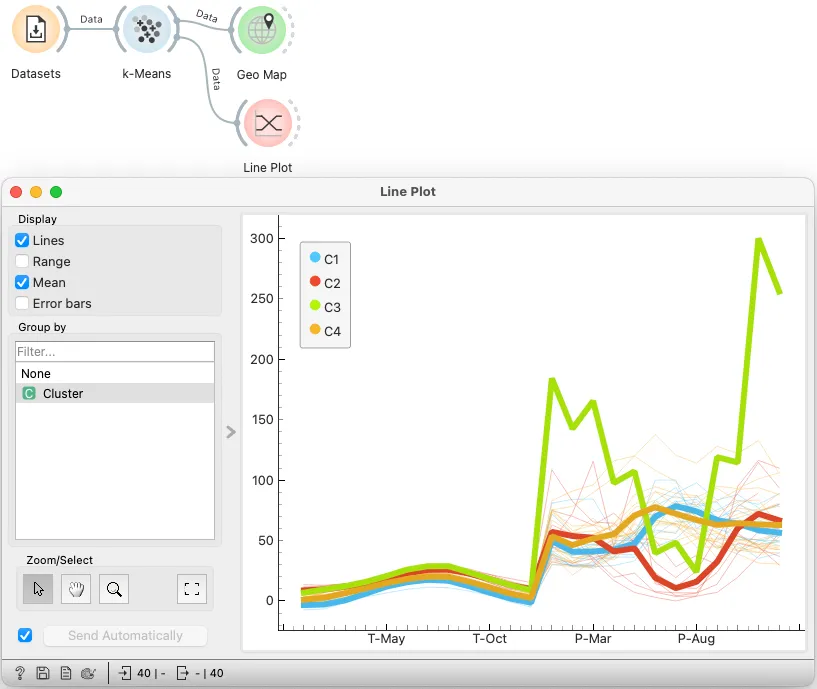Activate the arrow select tool
Screen dimensions: 817x689
(38, 589)
